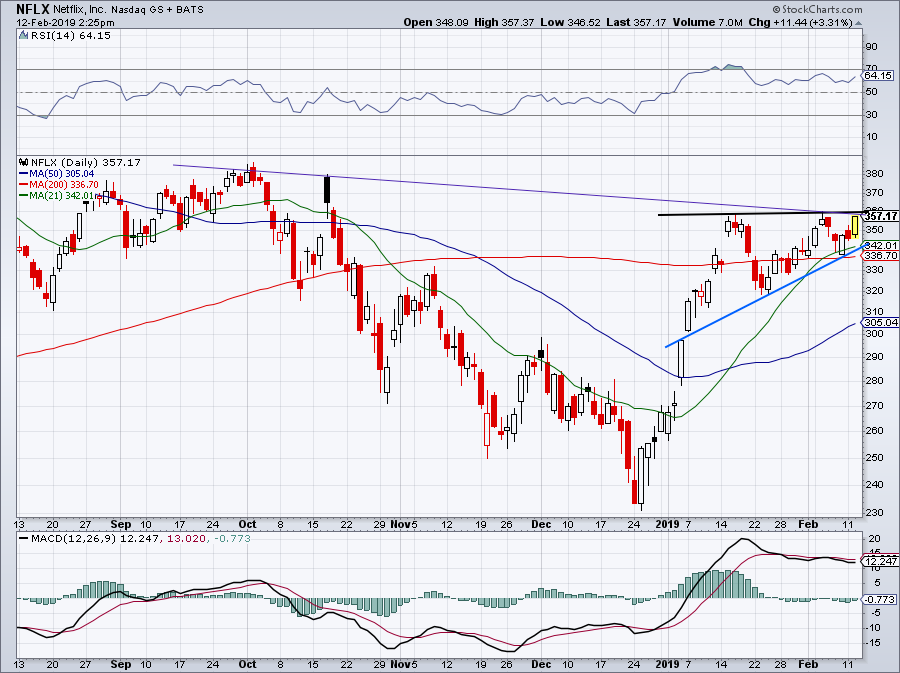Click the Last 357.17 value in the header

tap(636, 22)
